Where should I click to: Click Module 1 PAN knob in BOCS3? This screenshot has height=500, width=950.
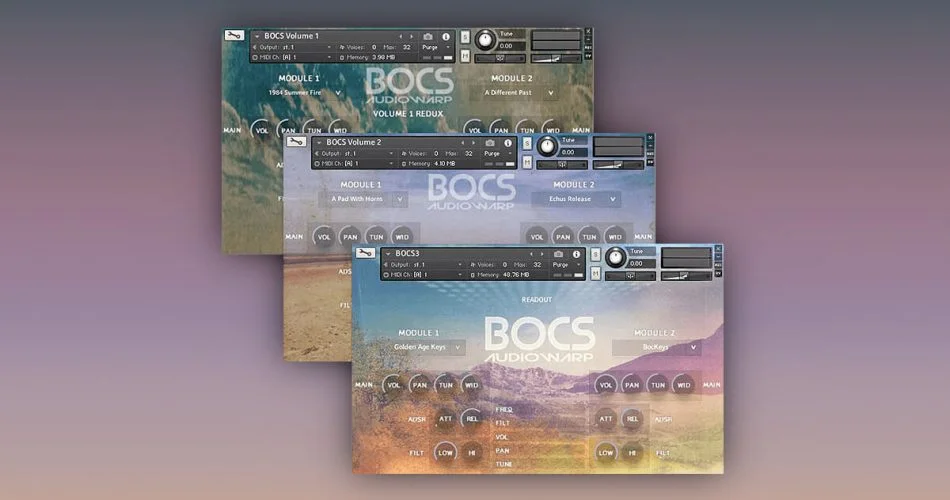point(420,385)
